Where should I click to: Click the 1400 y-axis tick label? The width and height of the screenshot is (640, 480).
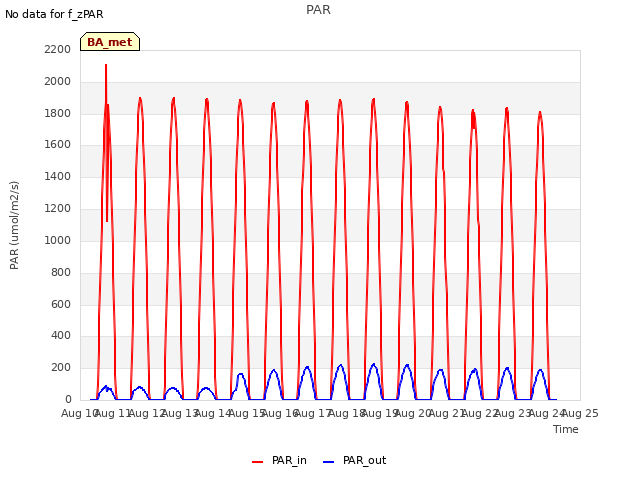click(x=58, y=176)
